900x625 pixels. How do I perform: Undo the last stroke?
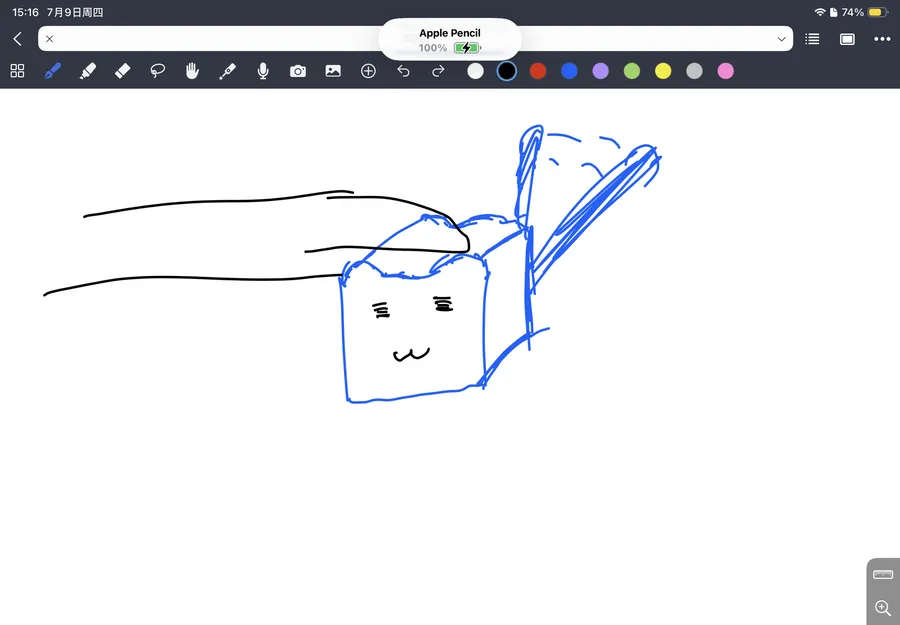tap(404, 71)
